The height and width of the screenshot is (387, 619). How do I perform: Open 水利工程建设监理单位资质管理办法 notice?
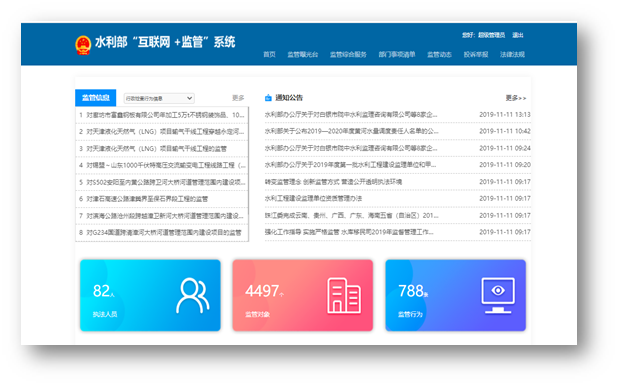point(313,198)
